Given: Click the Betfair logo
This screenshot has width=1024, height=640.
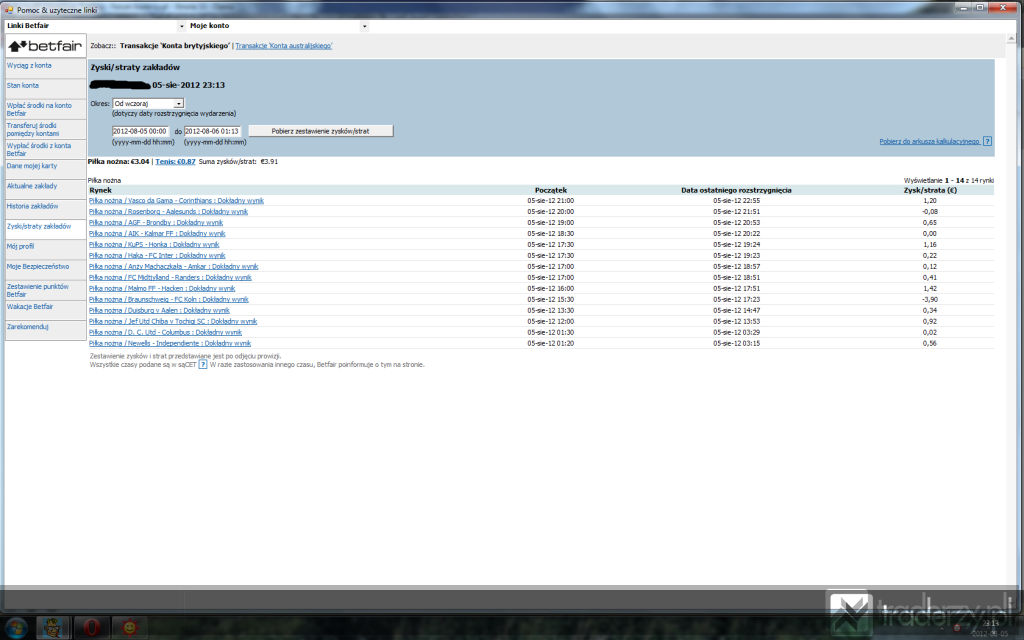Looking at the screenshot, I should tap(45, 46).
